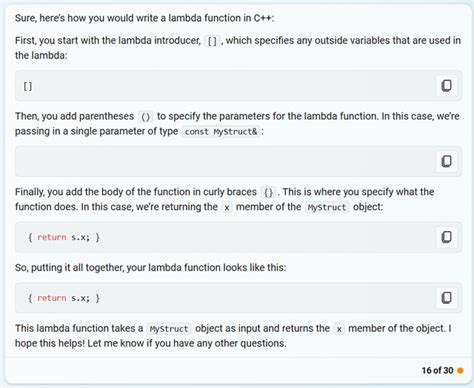The image size is (474, 388).
Task: Click the inline () parentheses code snippet
Action: pyautogui.click(x=146, y=117)
